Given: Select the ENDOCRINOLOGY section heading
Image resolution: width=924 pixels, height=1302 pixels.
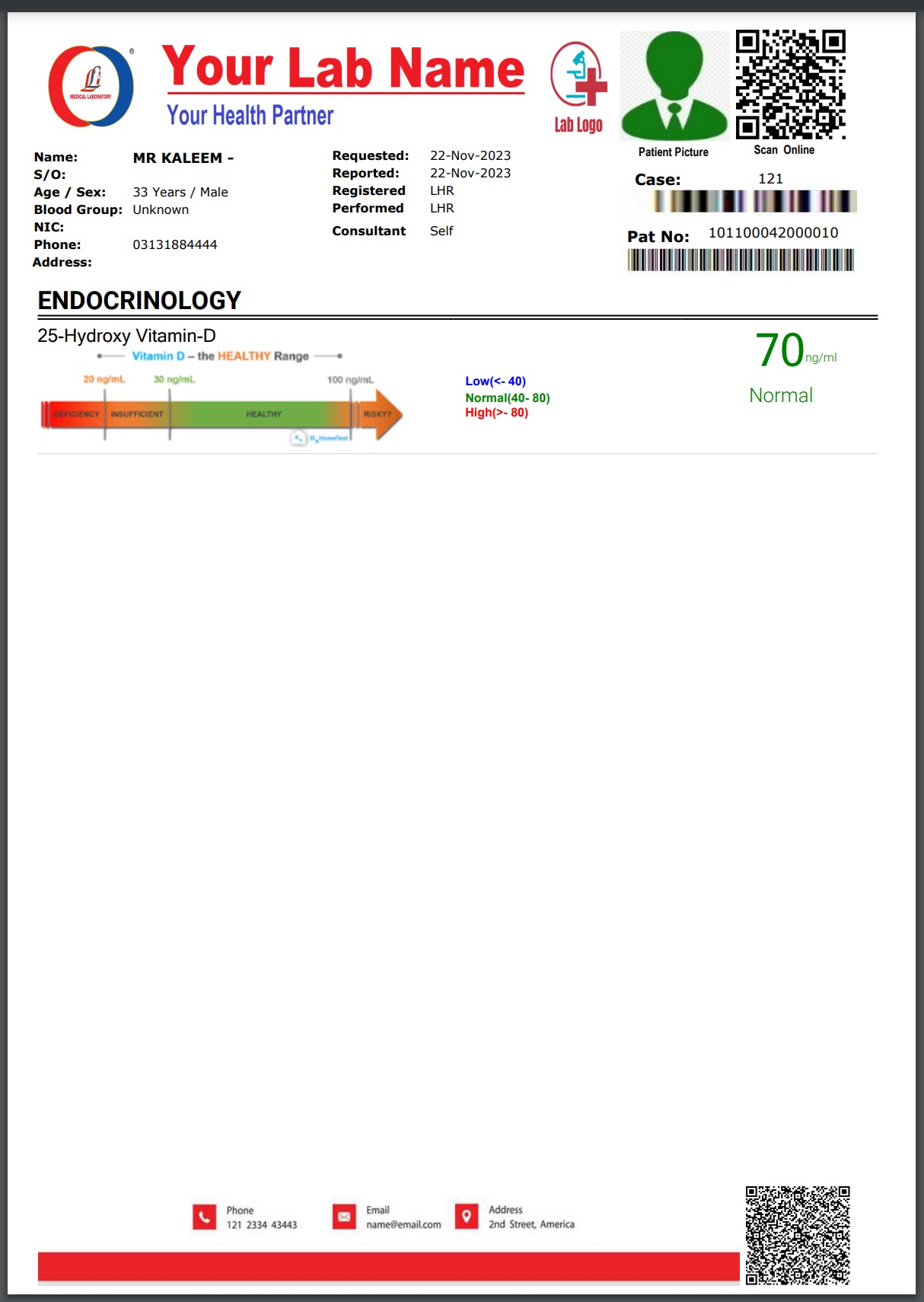Looking at the screenshot, I should click(139, 301).
